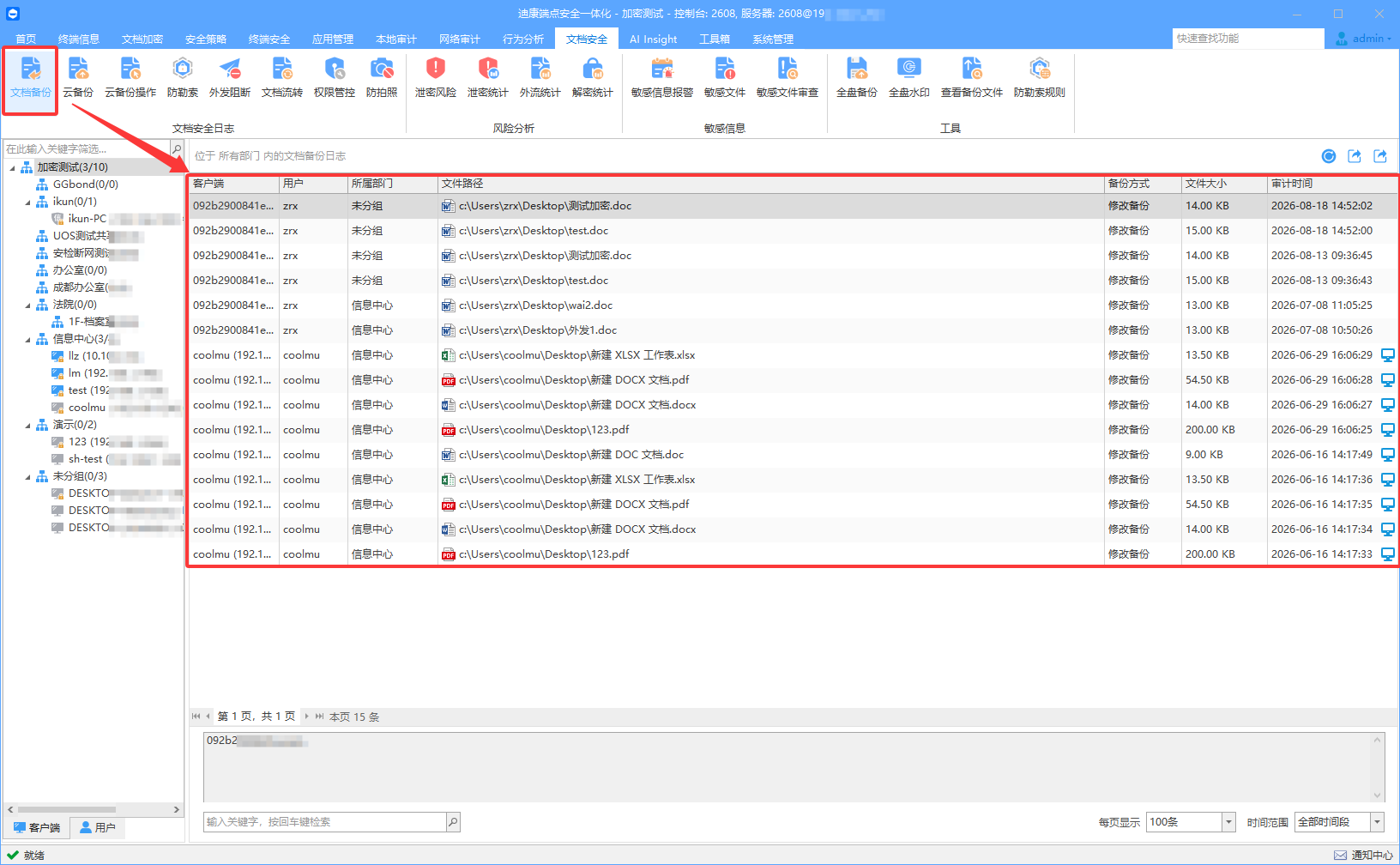
Task: Open the 全盘水印 full-disk watermark tool
Action: [x=909, y=77]
